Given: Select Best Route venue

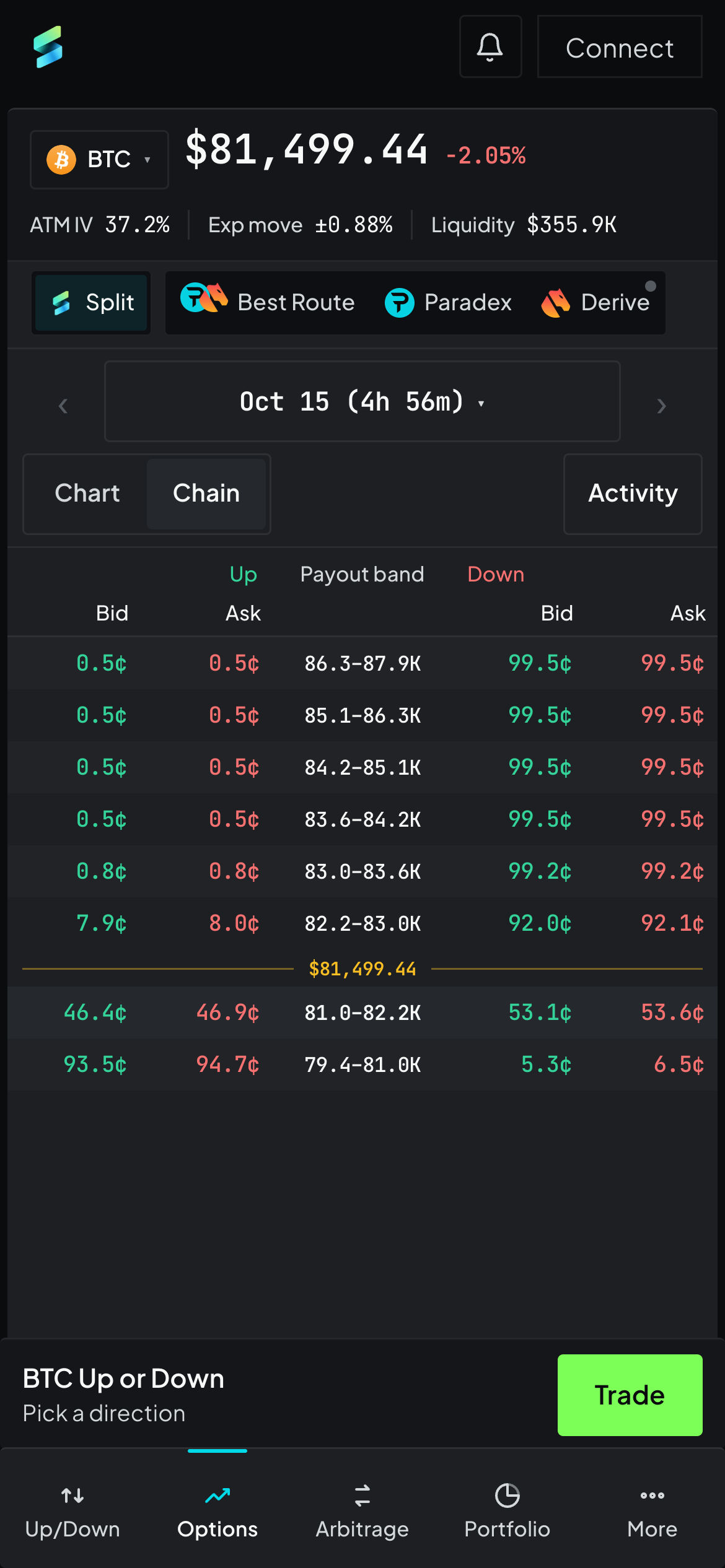Looking at the screenshot, I should coord(268,303).
